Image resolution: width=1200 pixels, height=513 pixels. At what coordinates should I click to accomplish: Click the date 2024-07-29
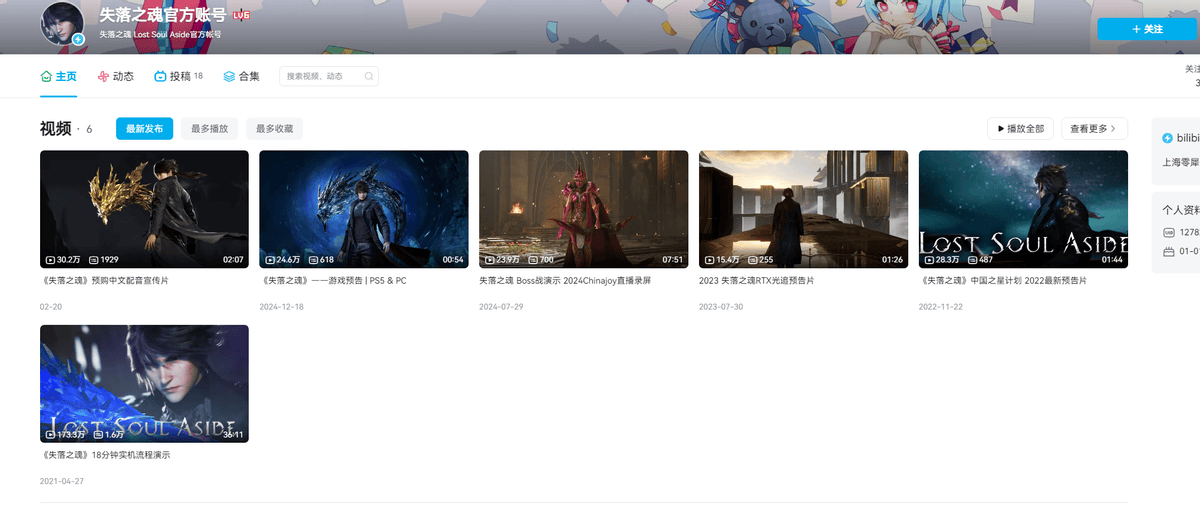click(x=501, y=307)
